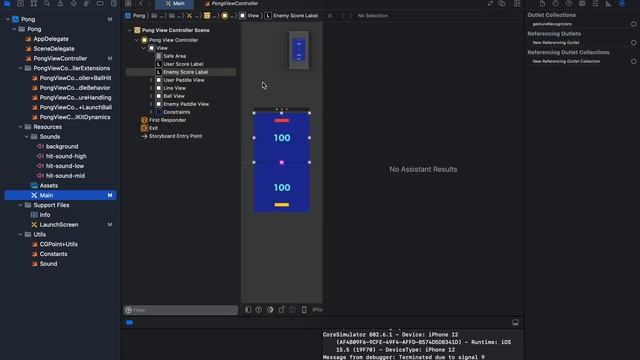Viewport: 640px width, 360px height.
Task: Collapse the Resources group
Action: (20, 127)
